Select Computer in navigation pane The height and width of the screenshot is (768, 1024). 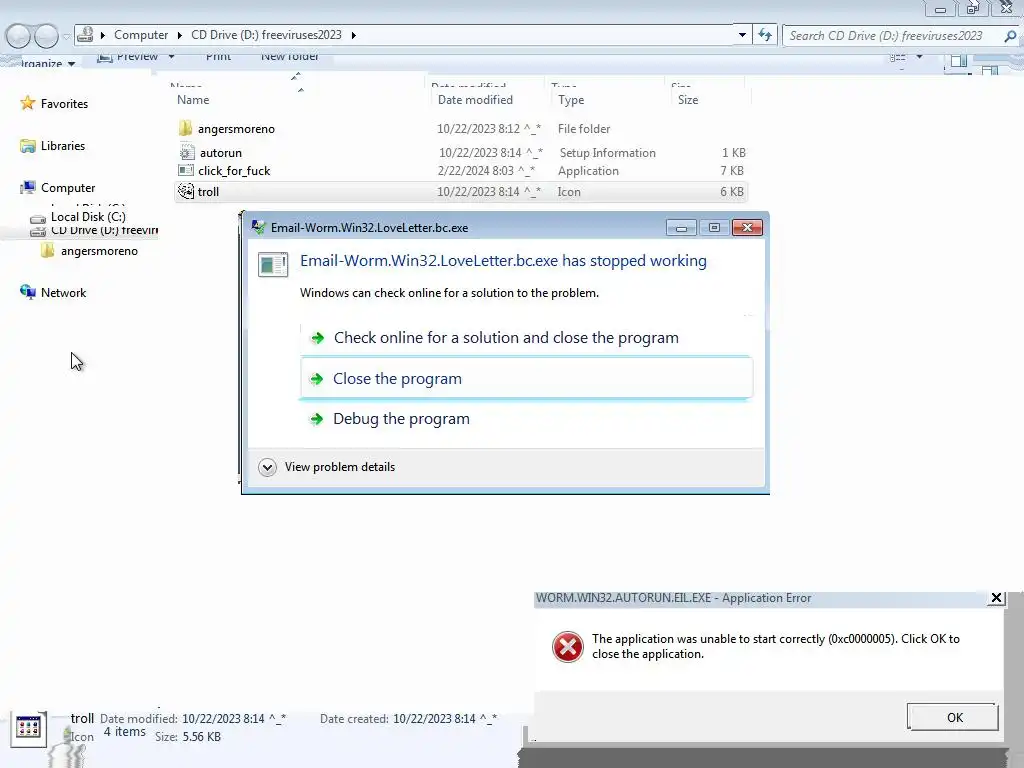68,187
